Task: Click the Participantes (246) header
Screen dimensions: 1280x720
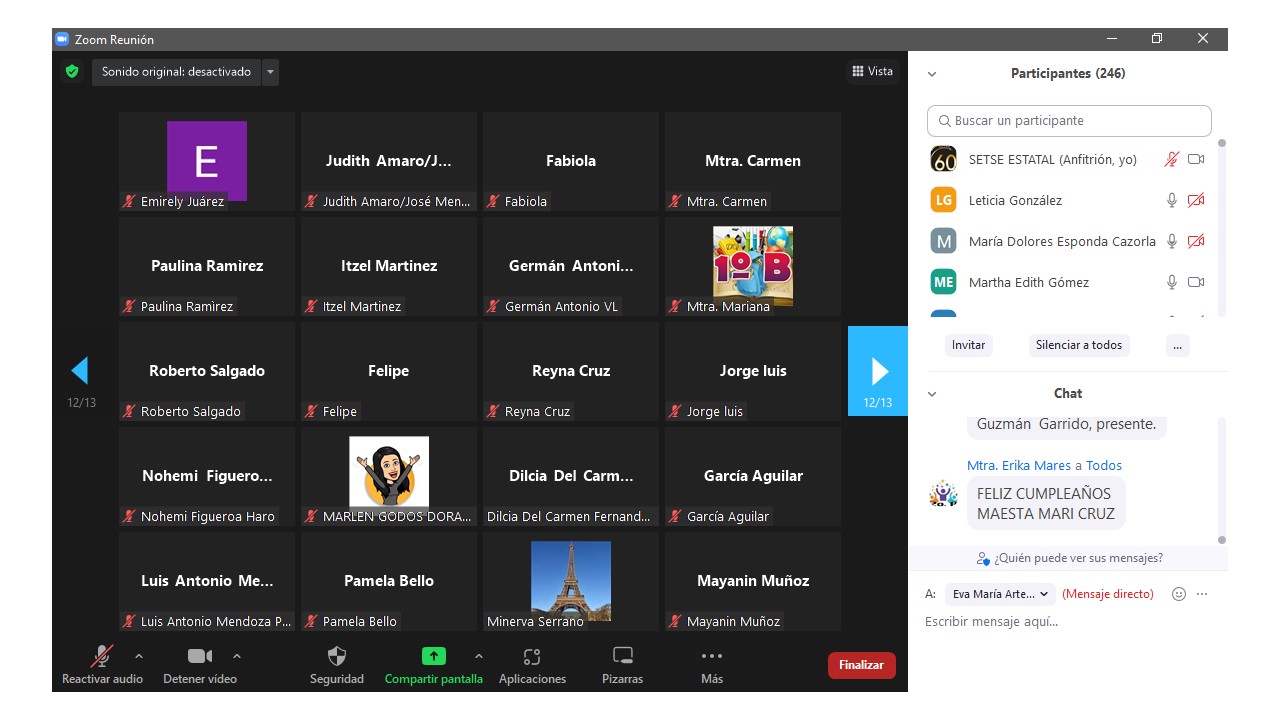Action: tap(1068, 74)
